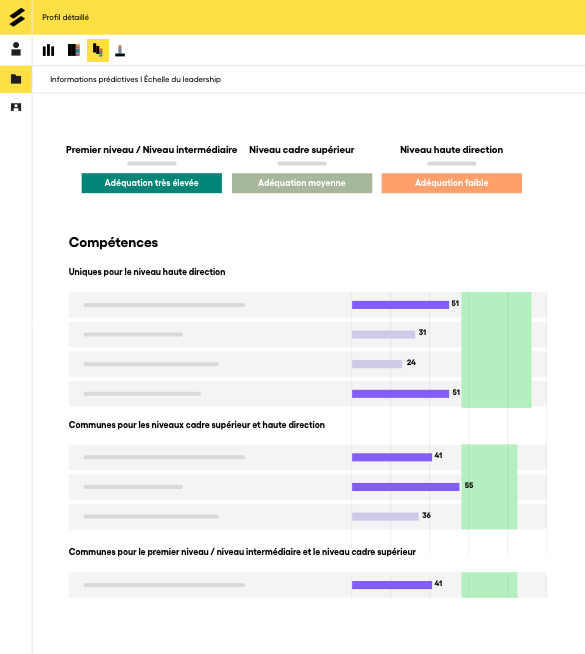585x654 pixels.
Task: Select the Adéquation très élevée badge
Action: [x=152, y=183]
